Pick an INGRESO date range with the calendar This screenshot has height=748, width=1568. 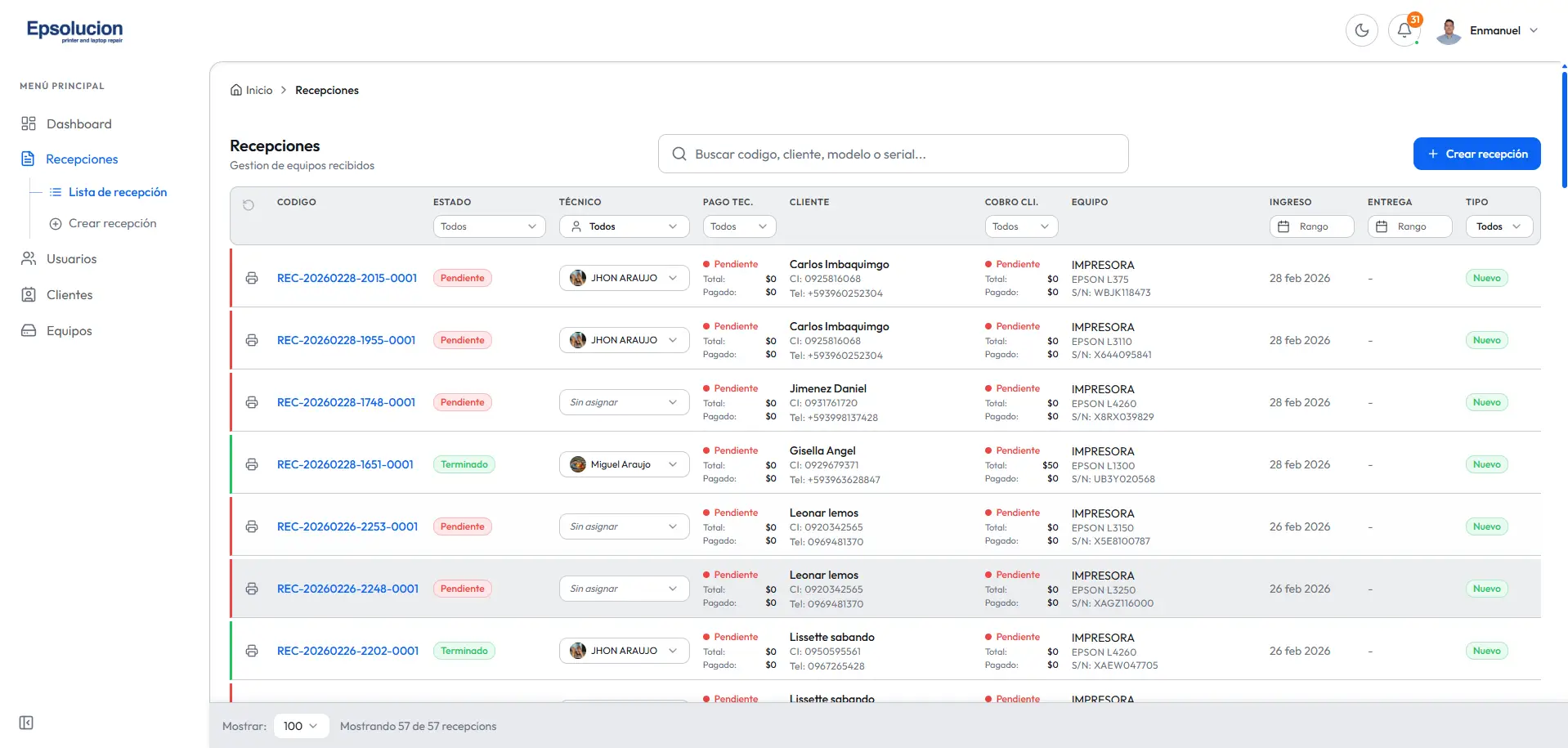(1311, 226)
